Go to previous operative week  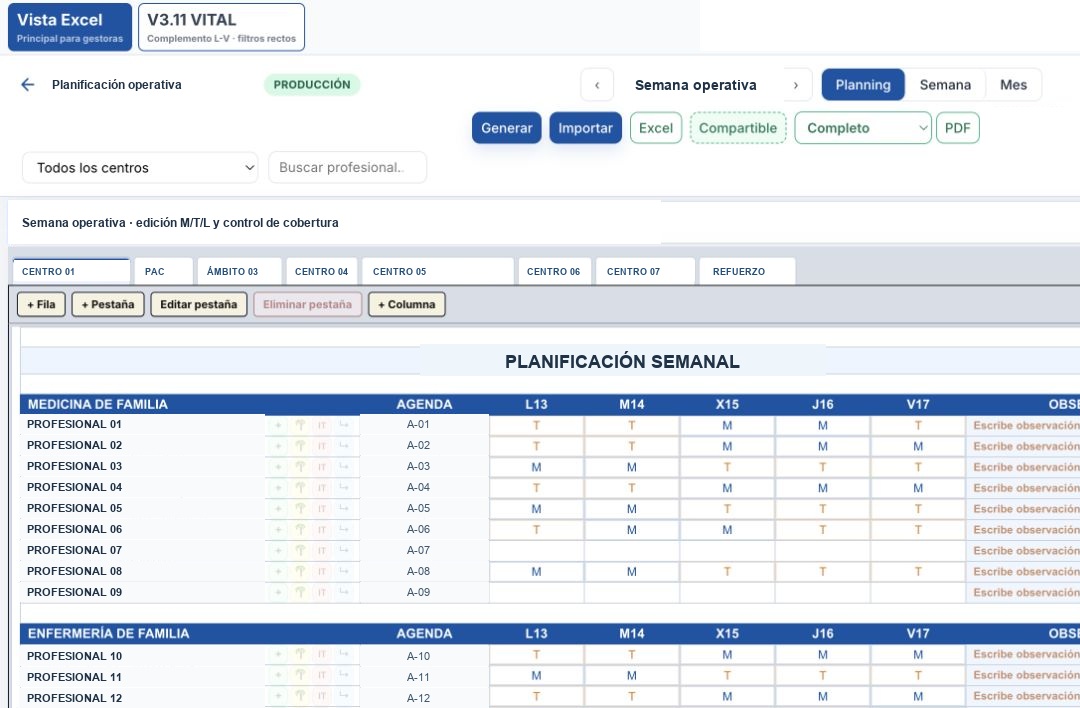click(597, 85)
